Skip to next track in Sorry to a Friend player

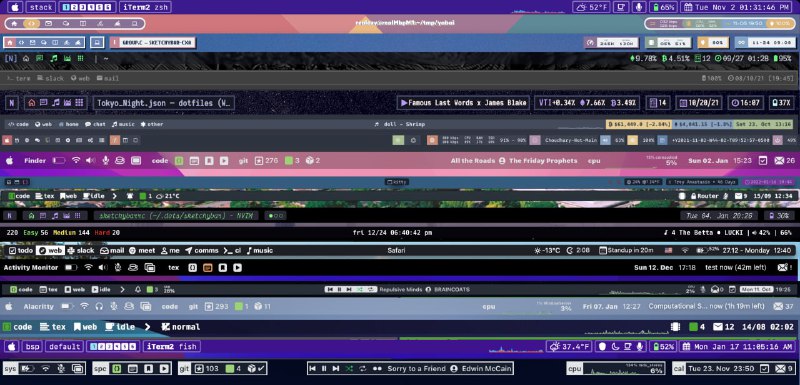pyautogui.click(x=336, y=368)
